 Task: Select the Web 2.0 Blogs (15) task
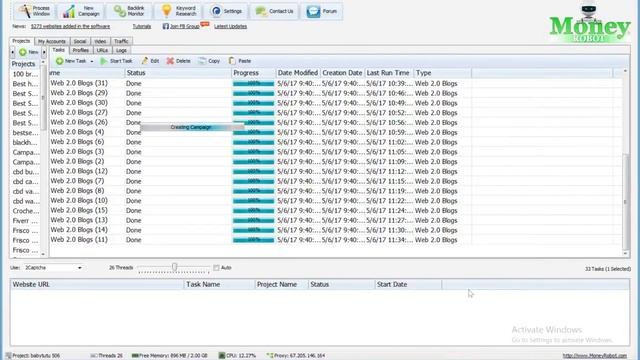coord(79,210)
